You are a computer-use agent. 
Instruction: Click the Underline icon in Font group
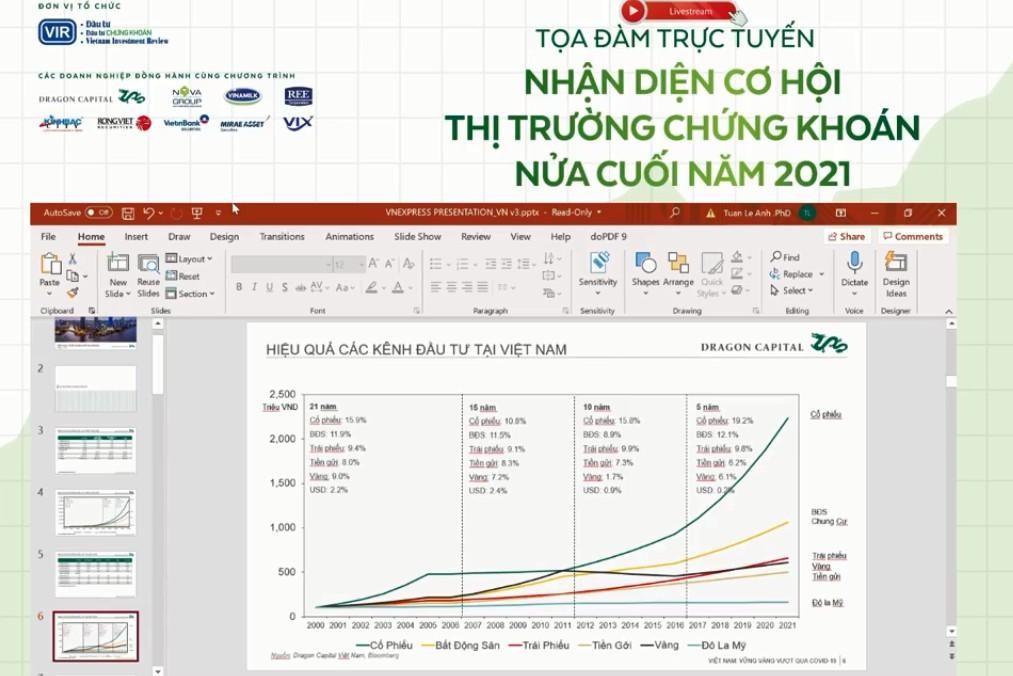[269, 286]
